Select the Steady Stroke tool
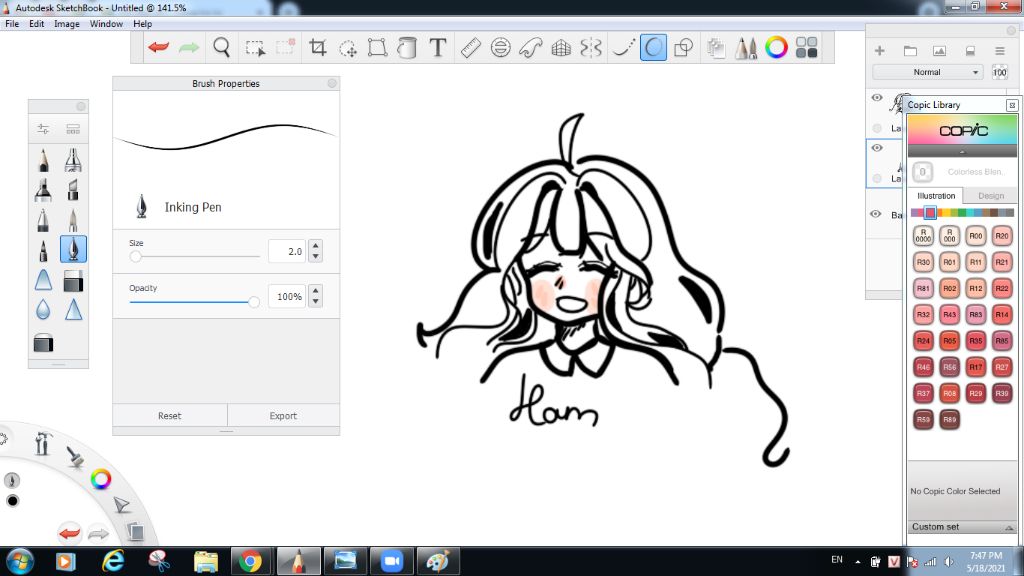Image resolution: width=1024 pixels, height=576 pixels. tap(623, 48)
